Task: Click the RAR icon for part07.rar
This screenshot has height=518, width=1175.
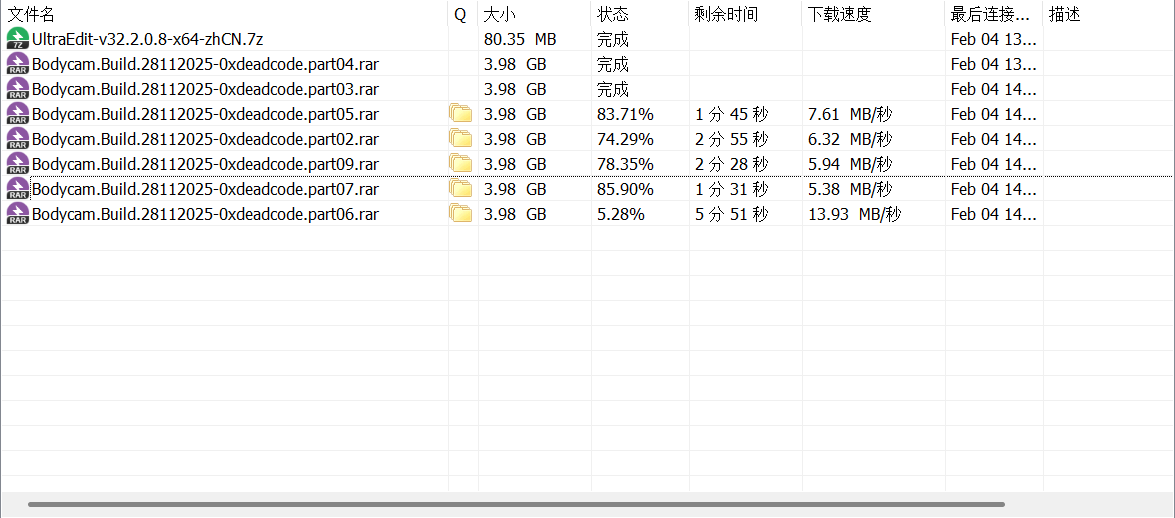Action: pos(17,189)
